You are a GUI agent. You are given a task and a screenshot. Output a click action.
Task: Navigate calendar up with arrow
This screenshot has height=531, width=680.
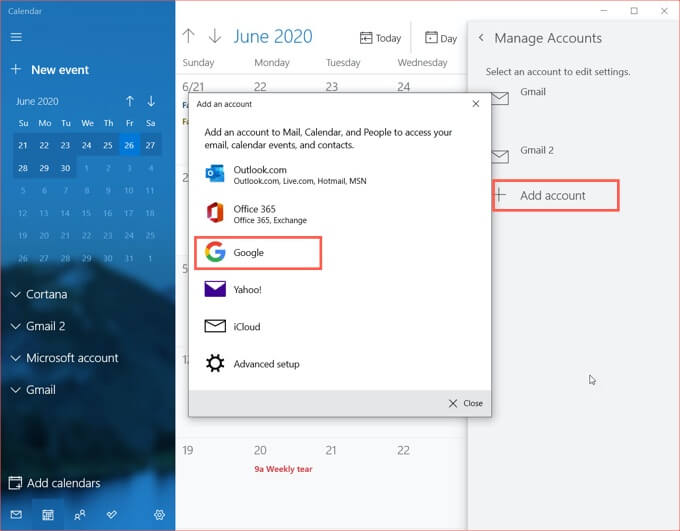[189, 36]
